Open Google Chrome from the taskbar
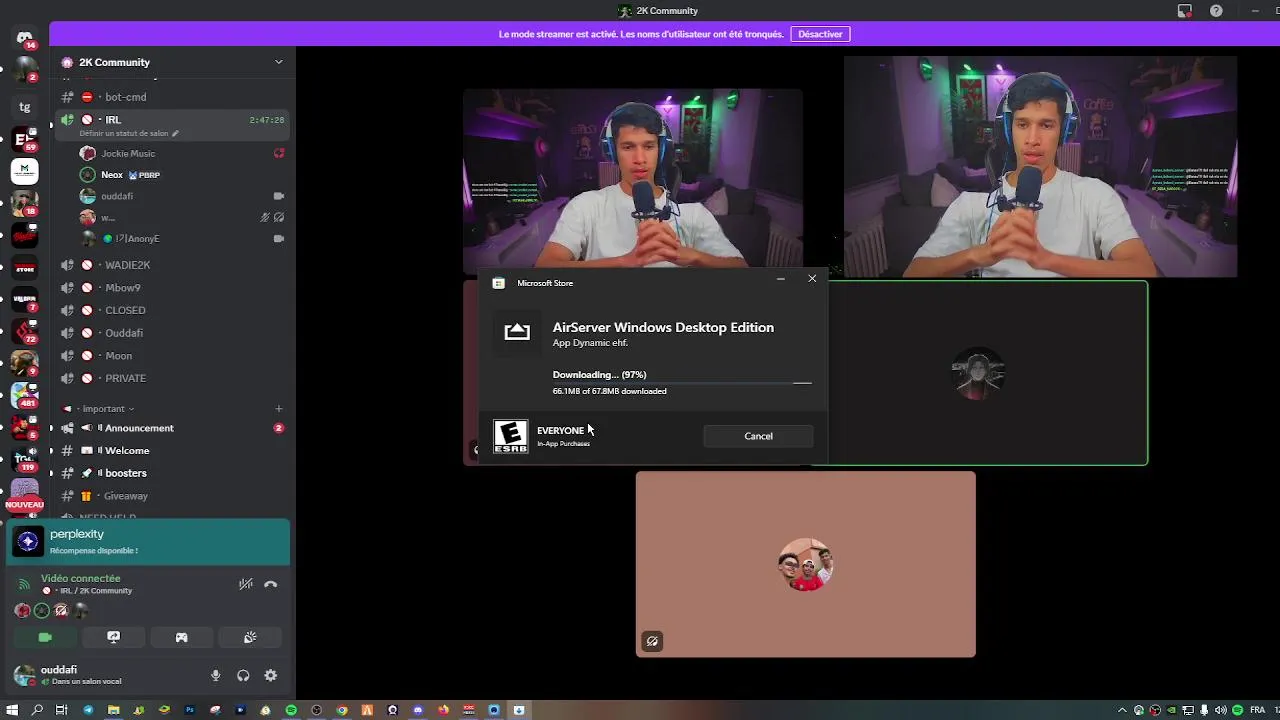 342,710
